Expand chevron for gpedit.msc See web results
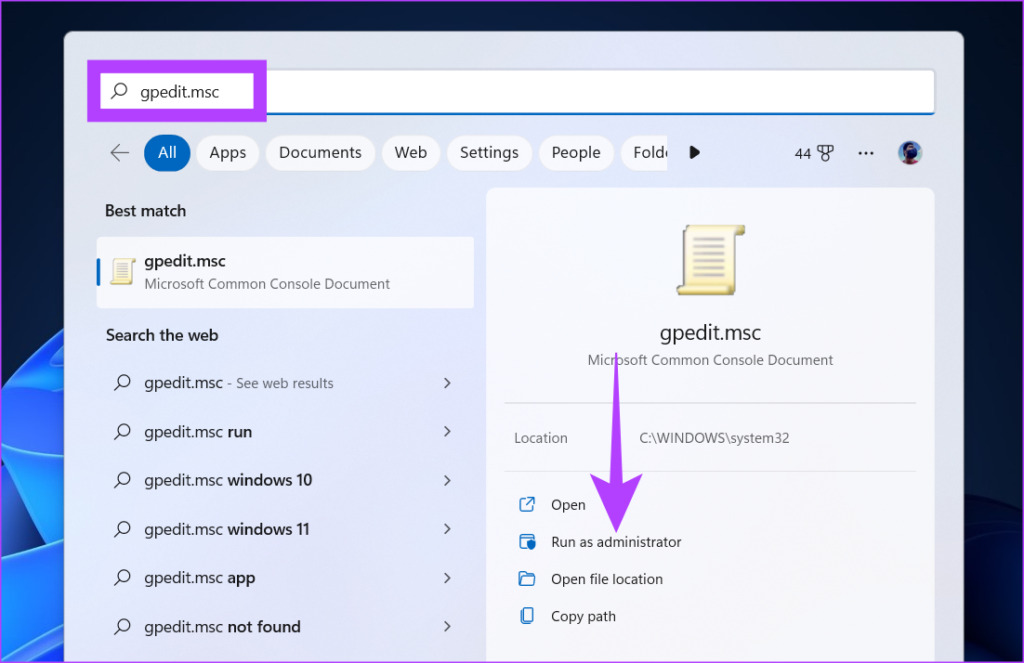Image resolution: width=1024 pixels, height=663 pixels. click(x=447, y=383)
